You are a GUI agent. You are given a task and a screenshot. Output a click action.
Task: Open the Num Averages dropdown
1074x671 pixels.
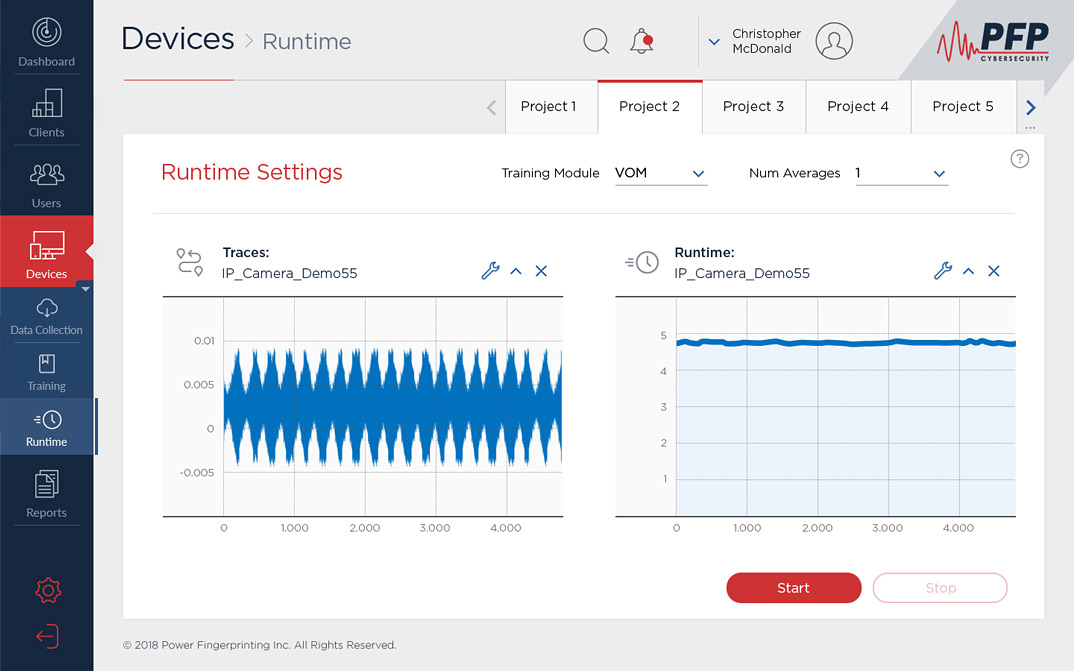pyautogui.click(x=901, y=173)
